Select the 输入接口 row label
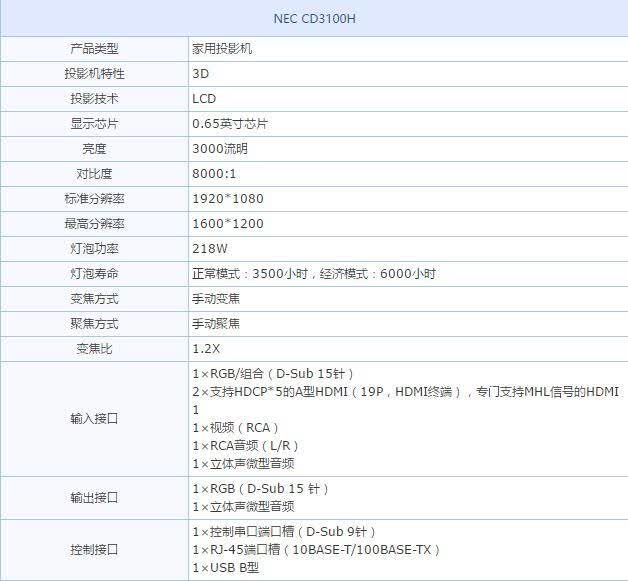This screenshot has width=628, height=581. pyautogui.click(x=95, y=419)
